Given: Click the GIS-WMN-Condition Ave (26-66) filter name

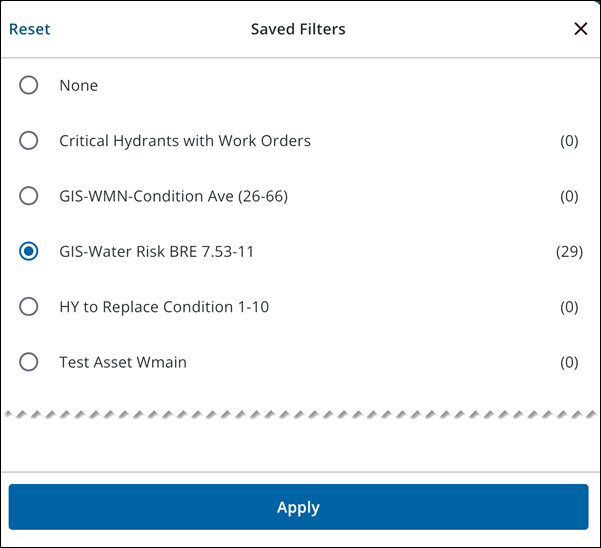Looking at the screenshot, I should [x=173, y=196].
